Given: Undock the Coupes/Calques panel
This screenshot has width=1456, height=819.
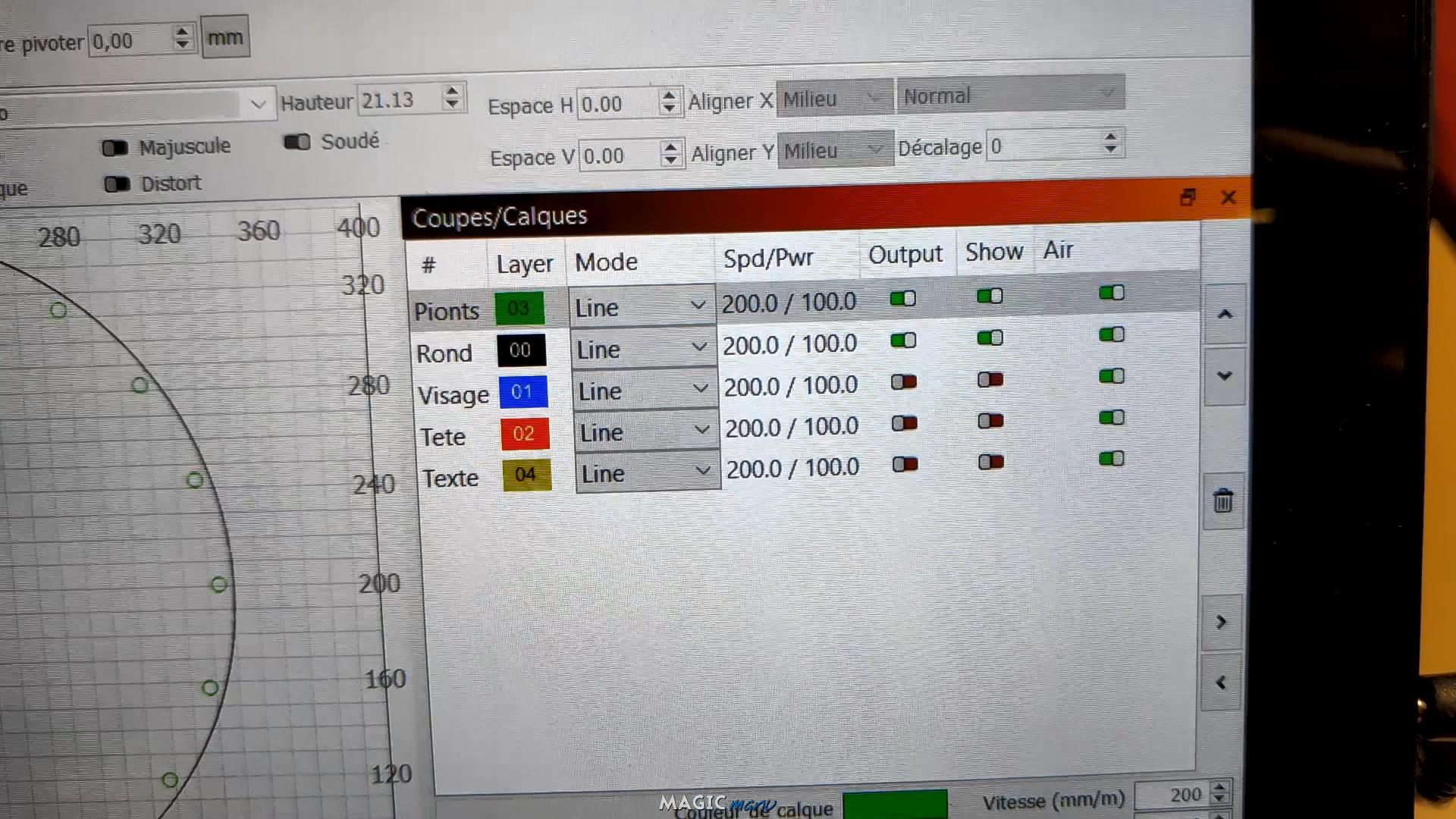Looking at the screenshot, I should click(1188, 198).
